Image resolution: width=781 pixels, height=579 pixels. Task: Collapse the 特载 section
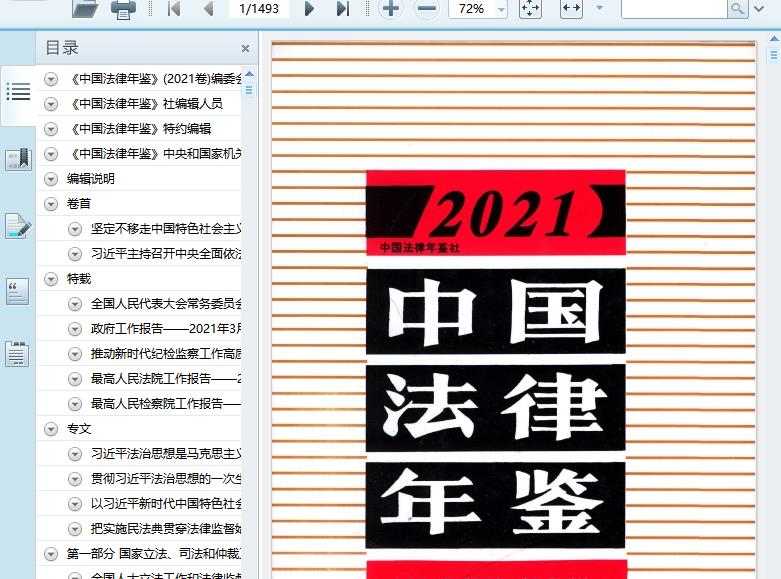coord(51,279)
